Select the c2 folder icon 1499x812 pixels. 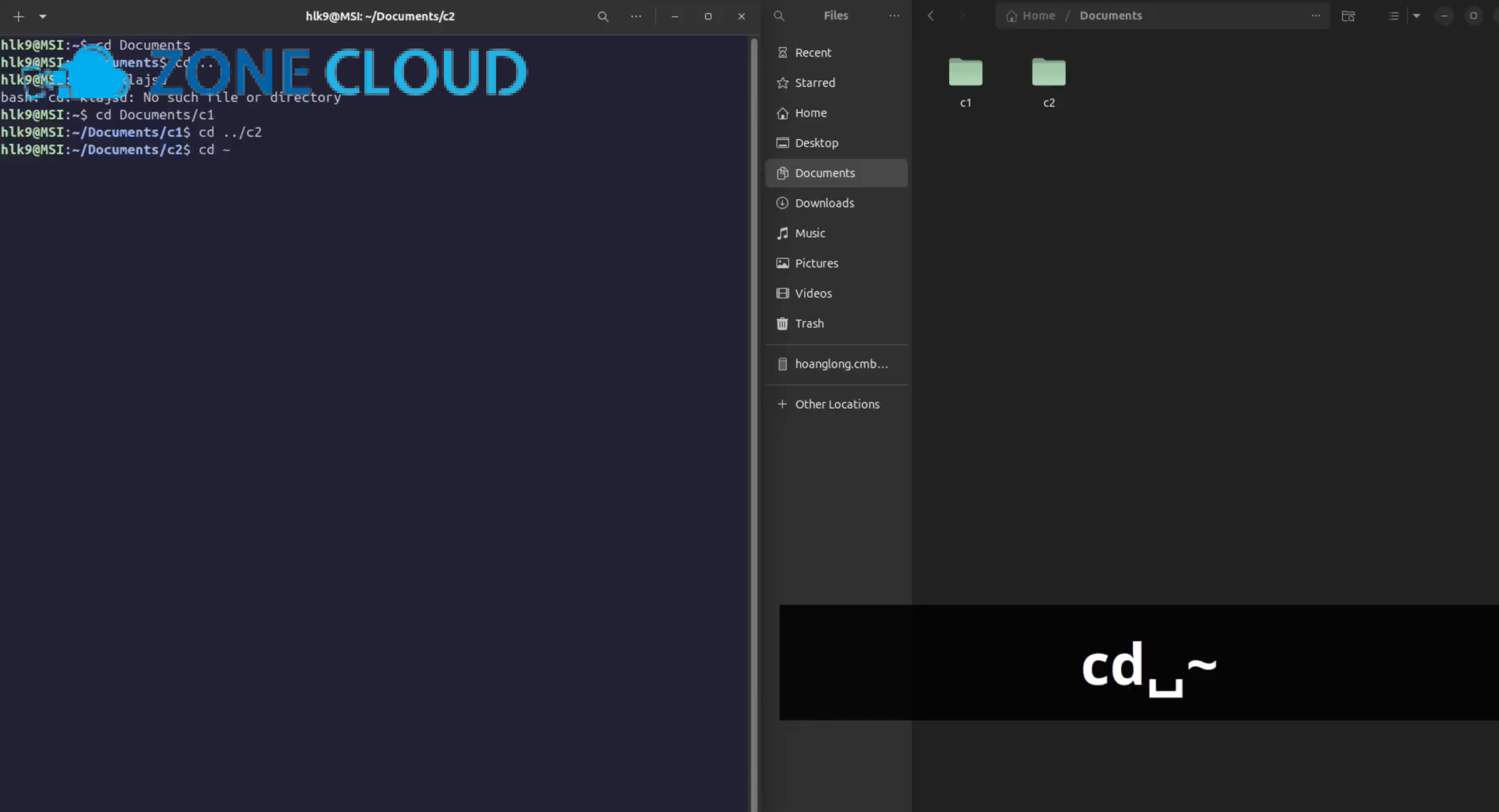click(x=1049, y=72)
